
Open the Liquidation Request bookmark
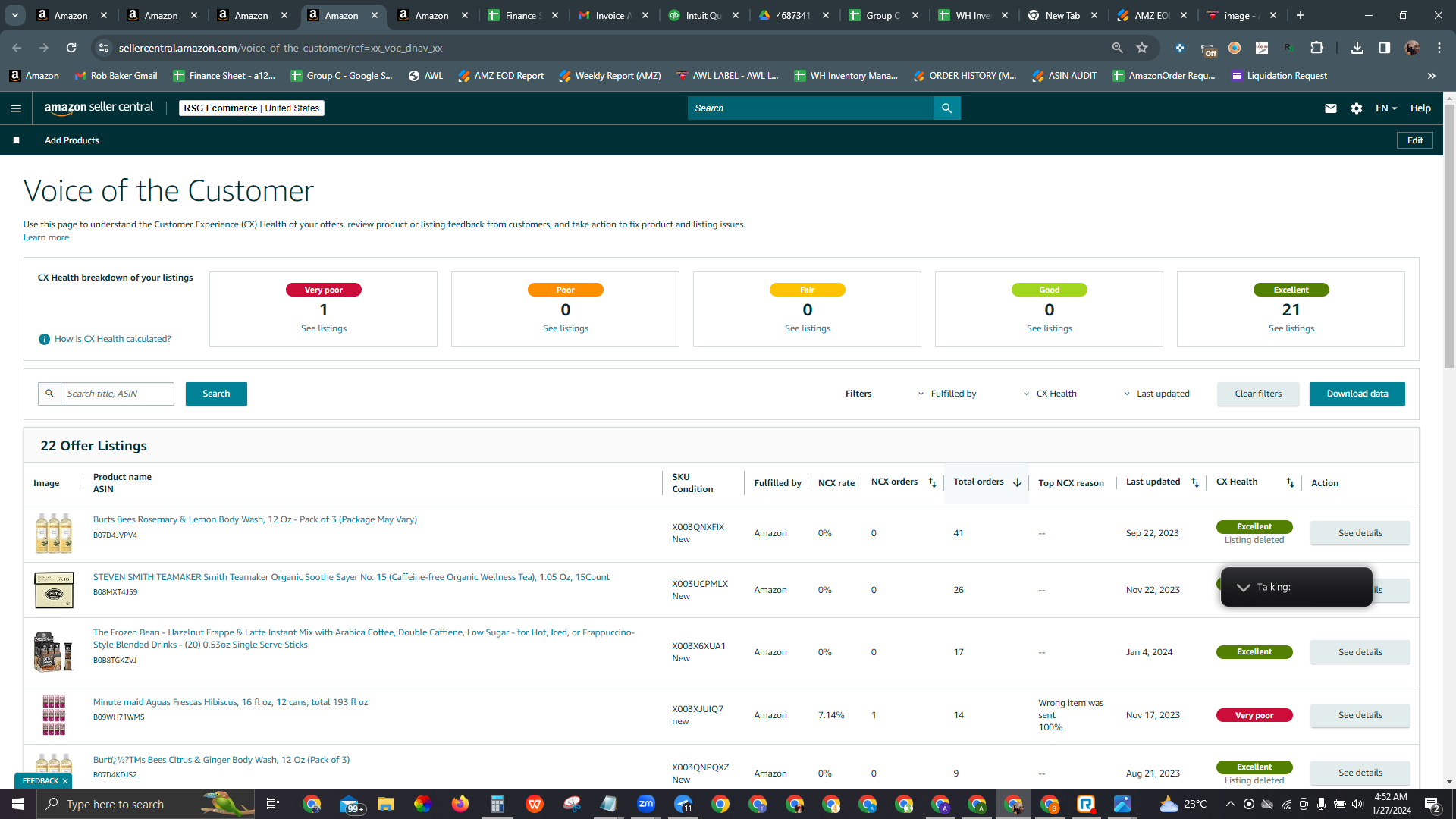coord(1279,76)
